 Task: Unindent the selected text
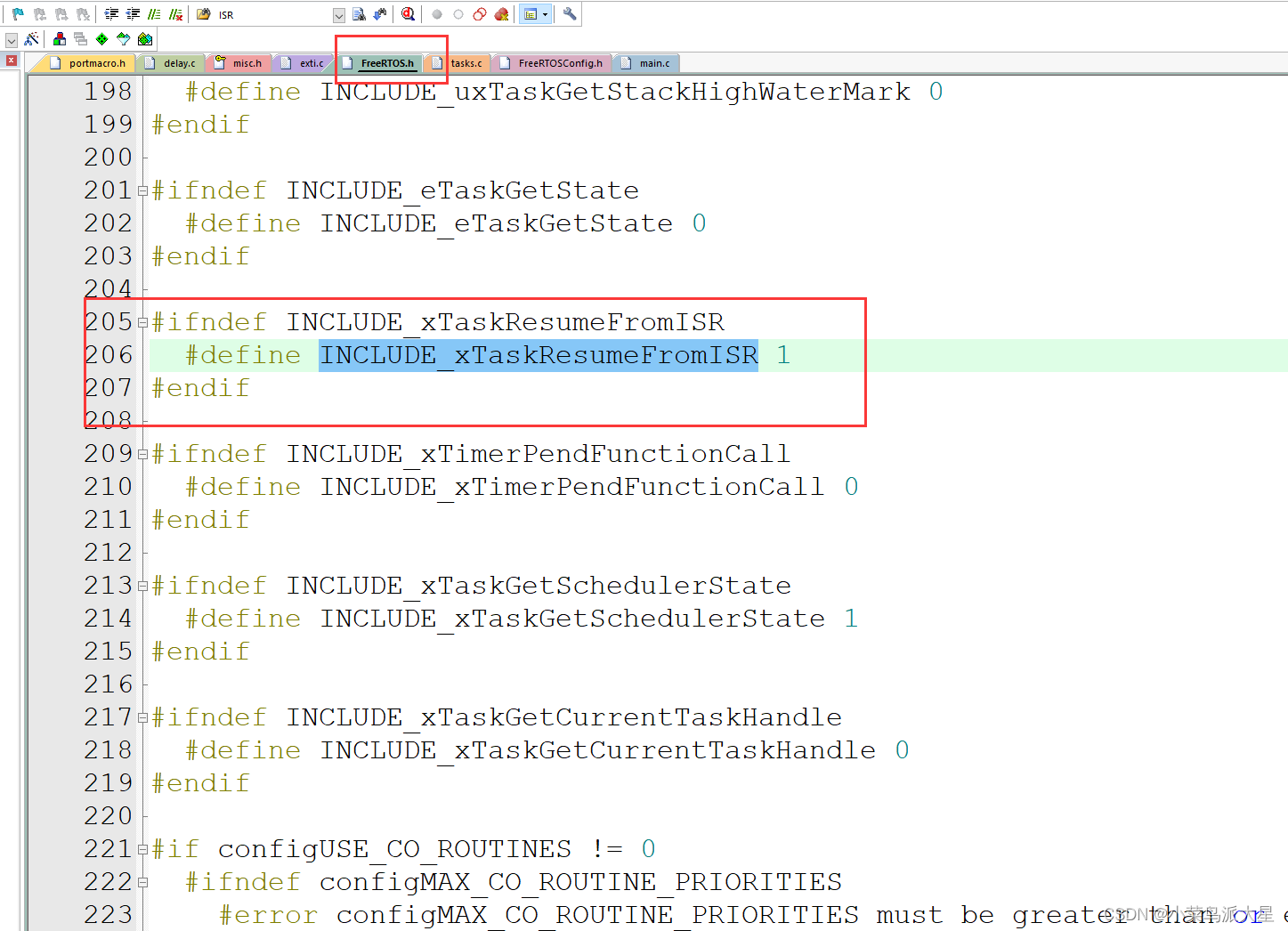point(134,13)
